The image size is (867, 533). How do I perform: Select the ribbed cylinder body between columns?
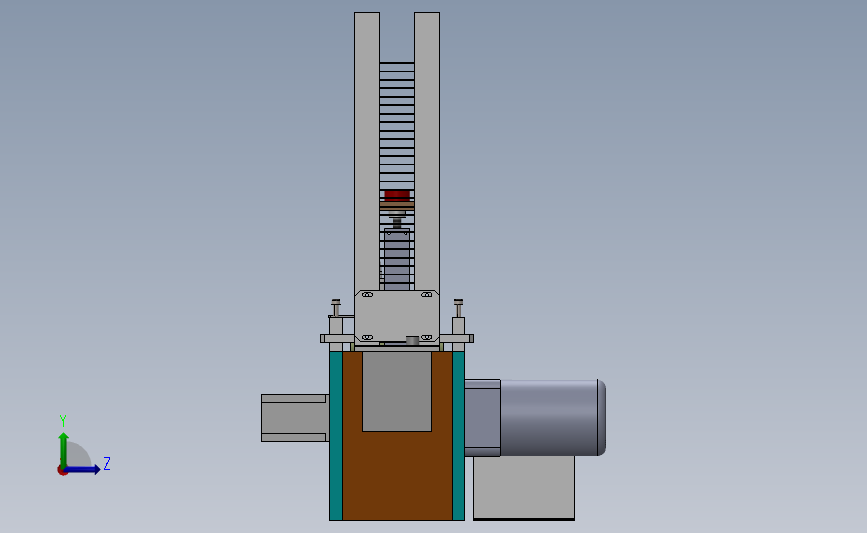click(x=397, y=259)
